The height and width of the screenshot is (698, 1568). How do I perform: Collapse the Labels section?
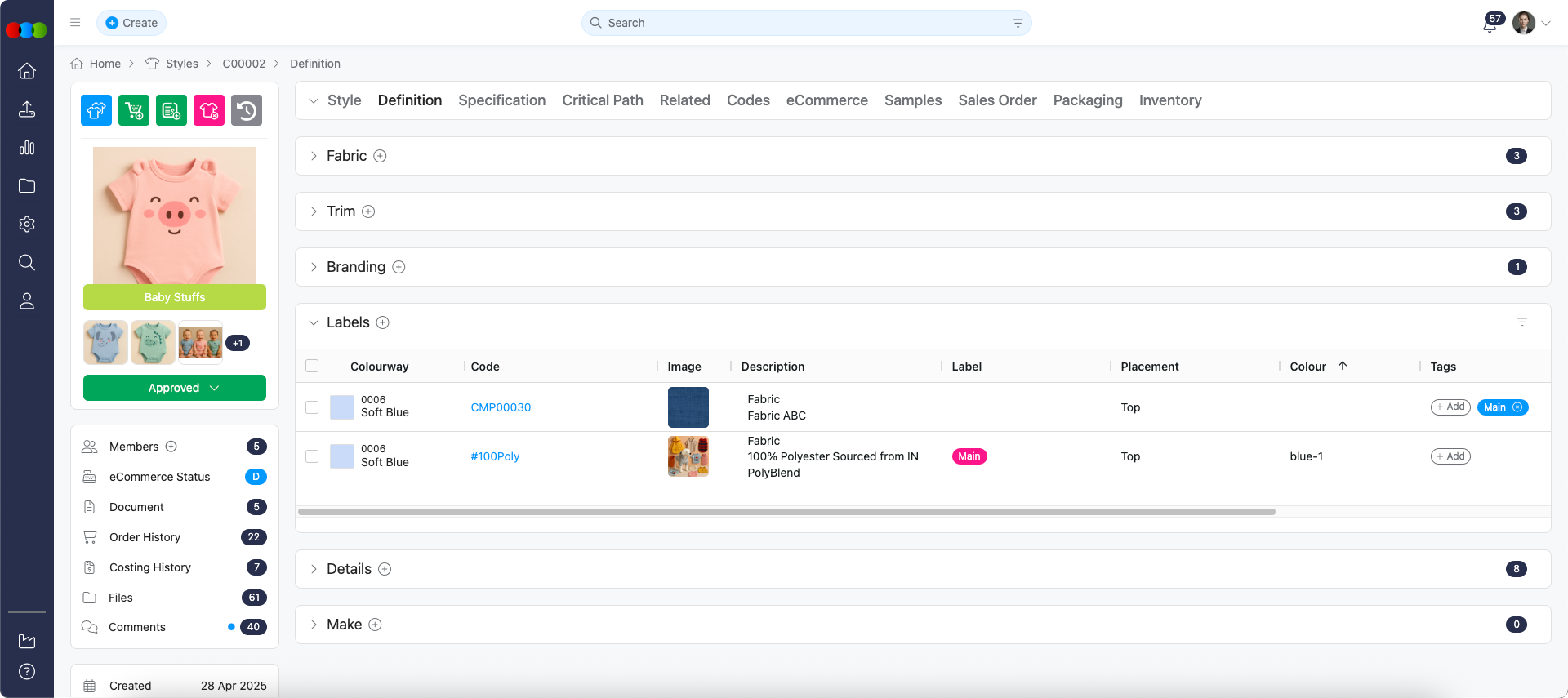pos(314,322)
